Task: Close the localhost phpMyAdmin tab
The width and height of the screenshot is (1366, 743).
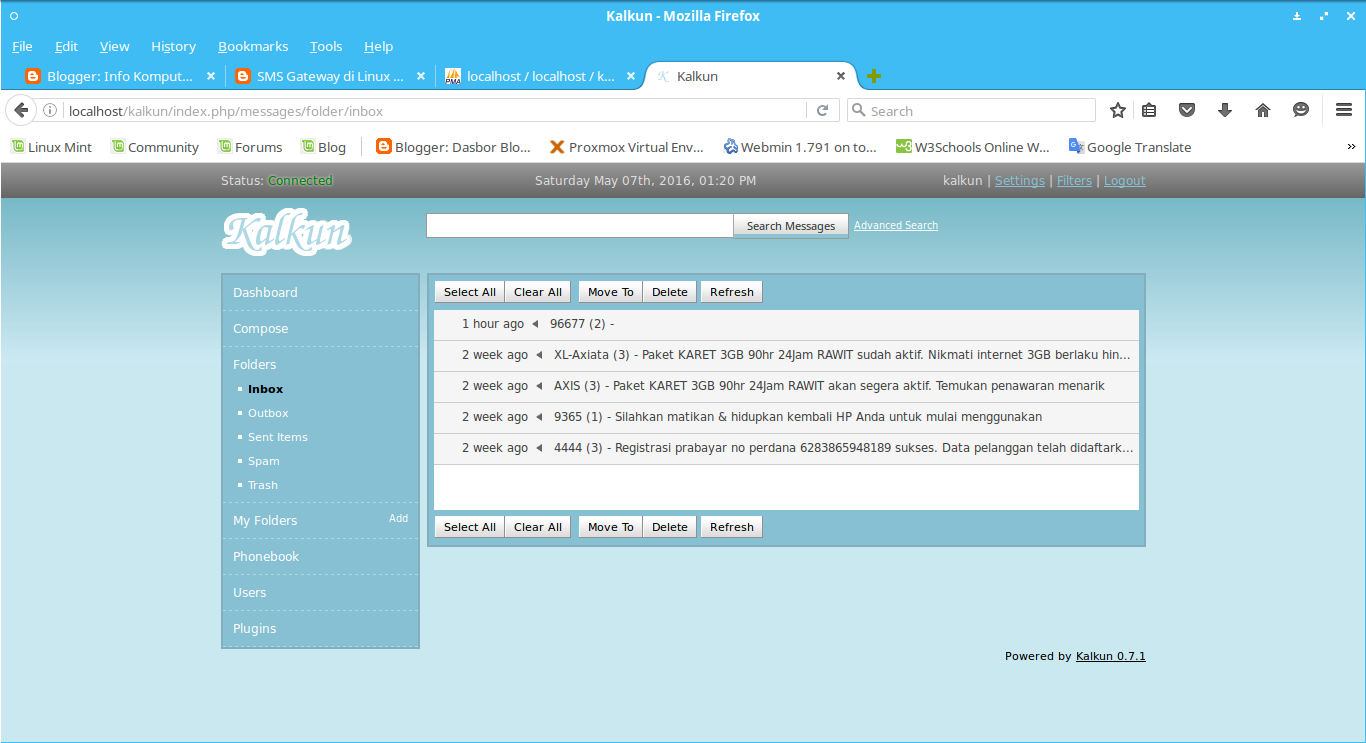Action: pos(631,76)
